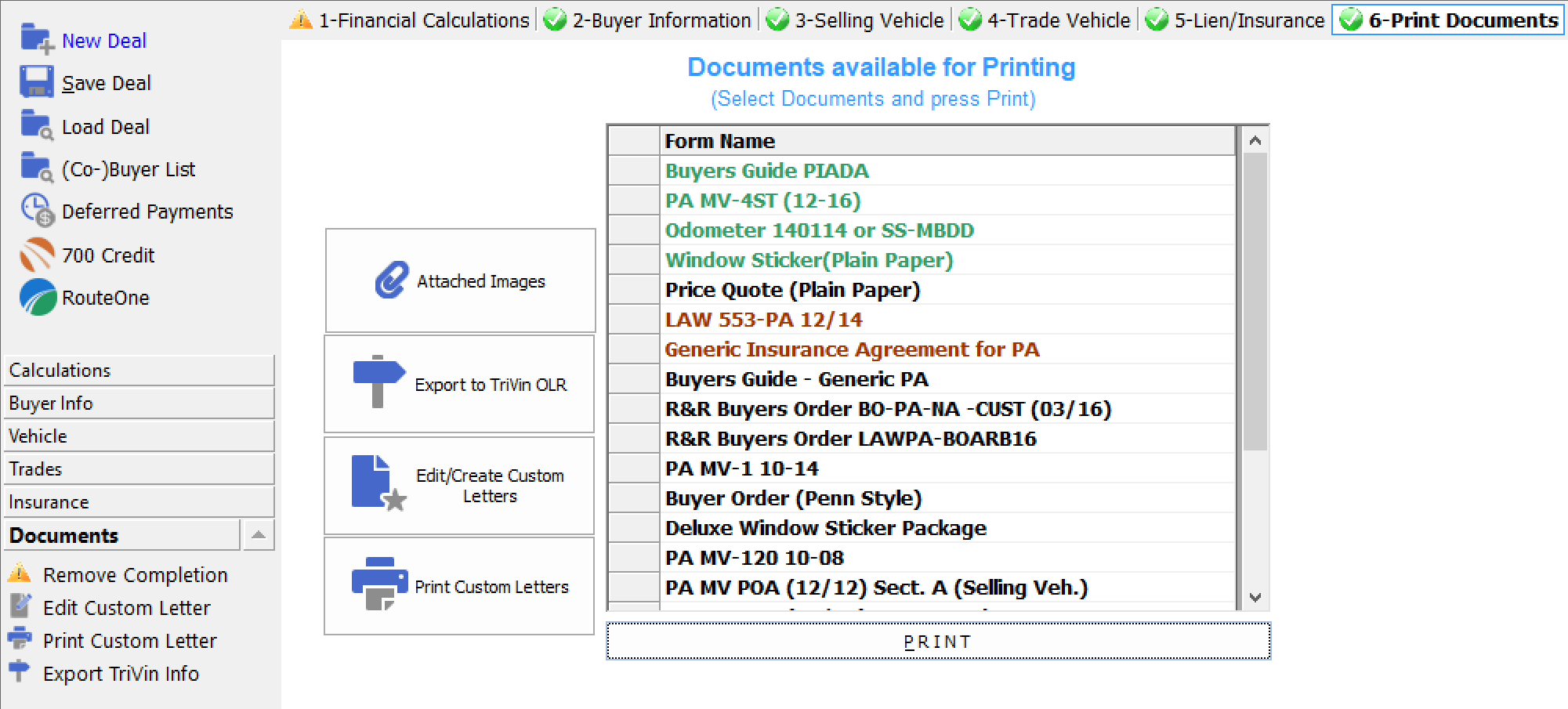This screenshot has width=1568, height=709.
Task: Click Remove Completion
Action: coord(135,574)
